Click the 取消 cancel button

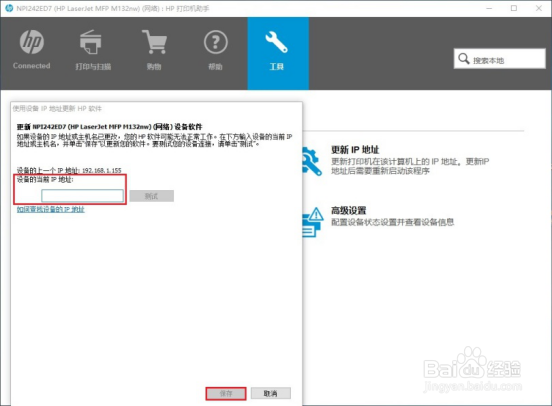(271, 393)
